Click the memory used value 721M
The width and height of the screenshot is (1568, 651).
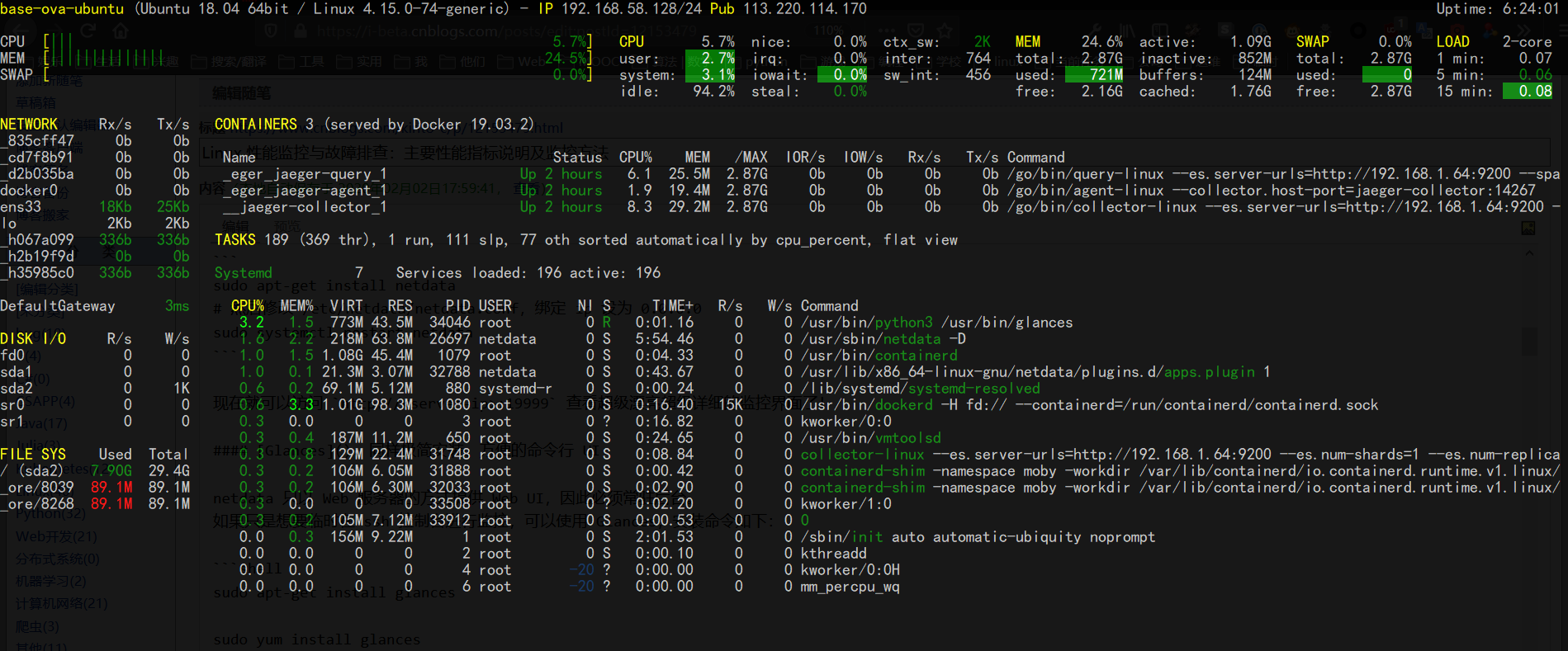1106,75
